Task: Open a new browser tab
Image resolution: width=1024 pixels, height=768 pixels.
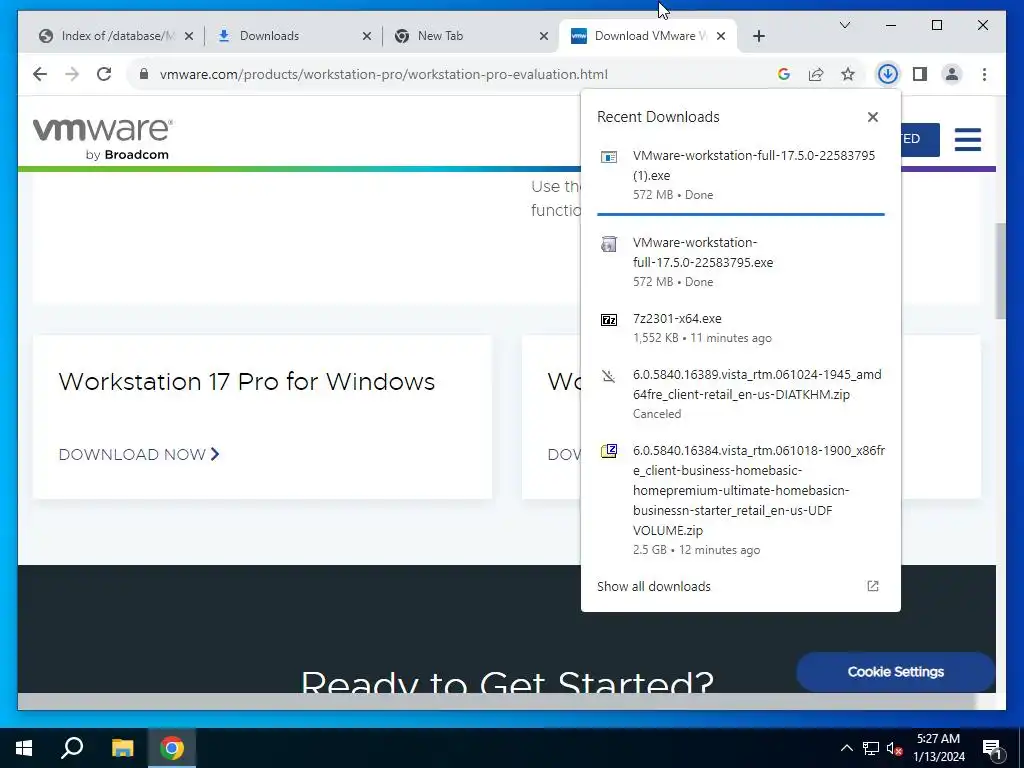Action: click(758, 37)
